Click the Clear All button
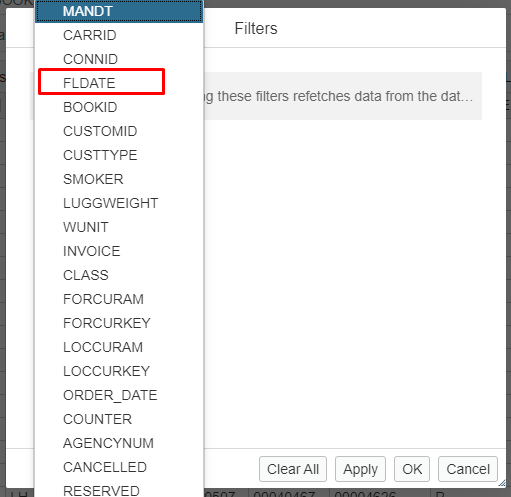The height and width of the screenshot is (497, 511). pyautogui.click(x=293, y=469)
